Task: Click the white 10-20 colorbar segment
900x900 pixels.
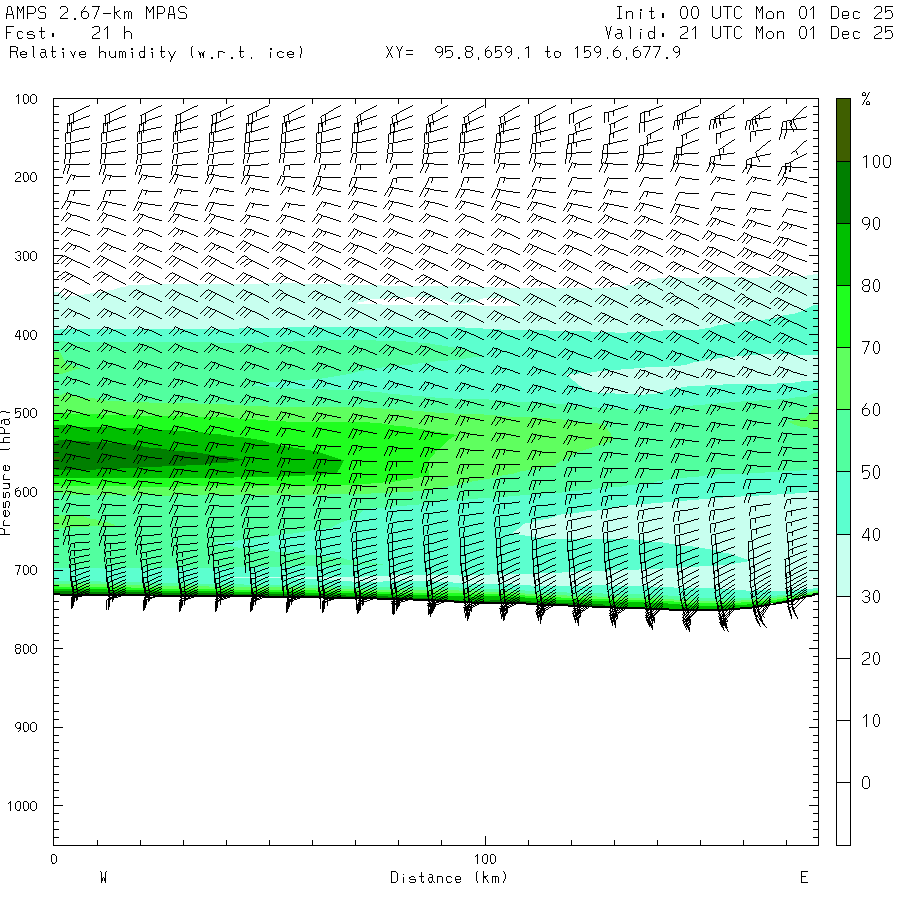Action: 843,689
